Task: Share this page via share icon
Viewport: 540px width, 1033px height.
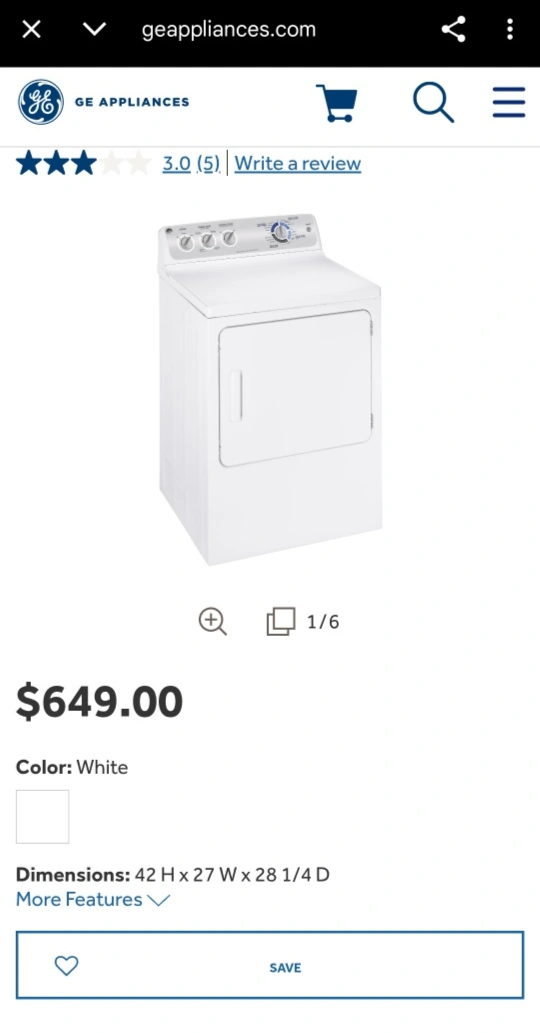Action: pyautogui.click(x=453, y=29)
